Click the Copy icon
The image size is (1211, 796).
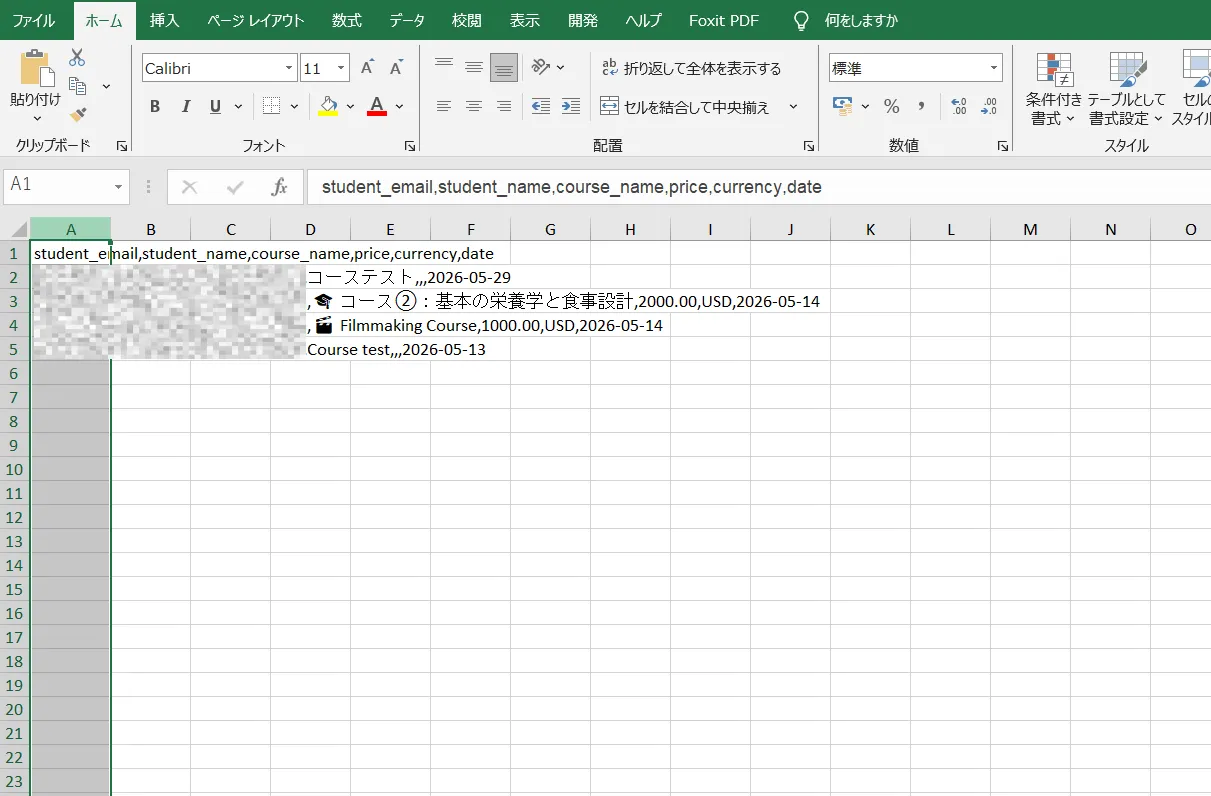78,86
